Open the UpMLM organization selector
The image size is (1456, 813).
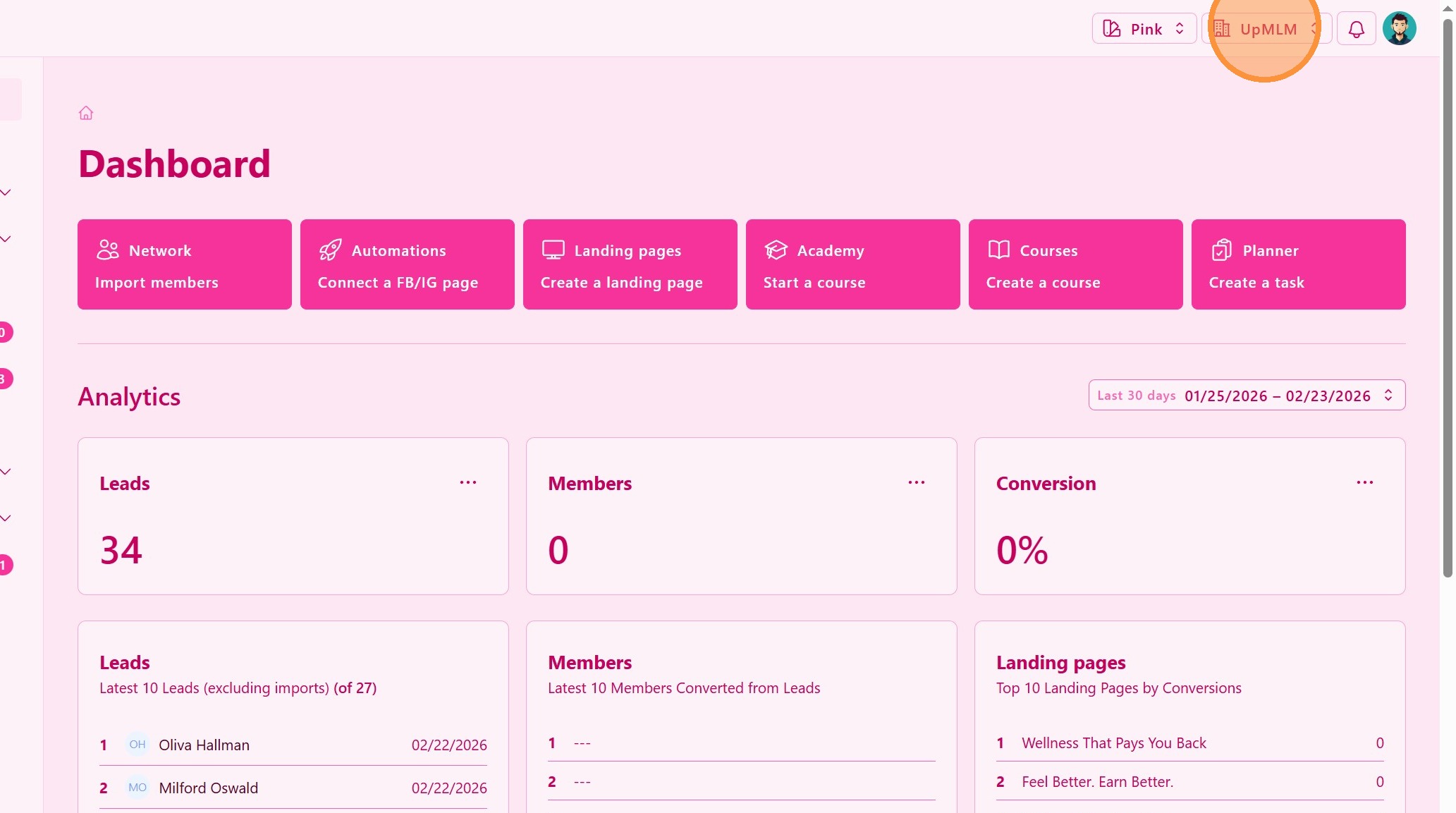tap(1266, 29)
